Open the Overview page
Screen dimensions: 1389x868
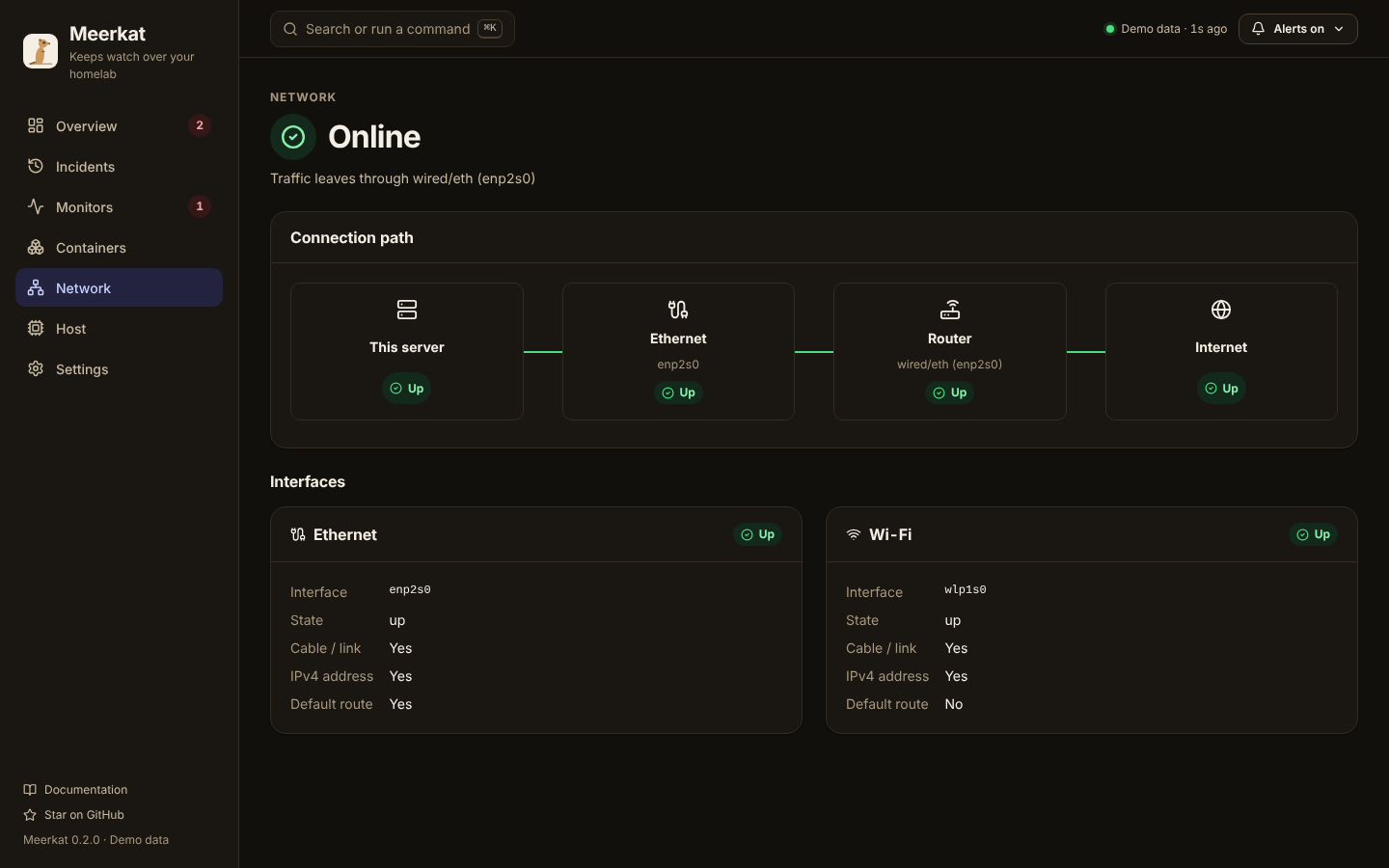tap(119, 125)
